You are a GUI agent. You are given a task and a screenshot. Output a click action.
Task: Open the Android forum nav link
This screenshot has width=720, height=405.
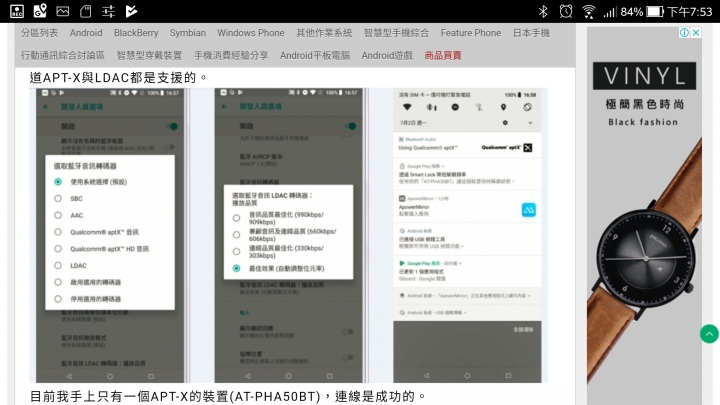click(86, 33)
